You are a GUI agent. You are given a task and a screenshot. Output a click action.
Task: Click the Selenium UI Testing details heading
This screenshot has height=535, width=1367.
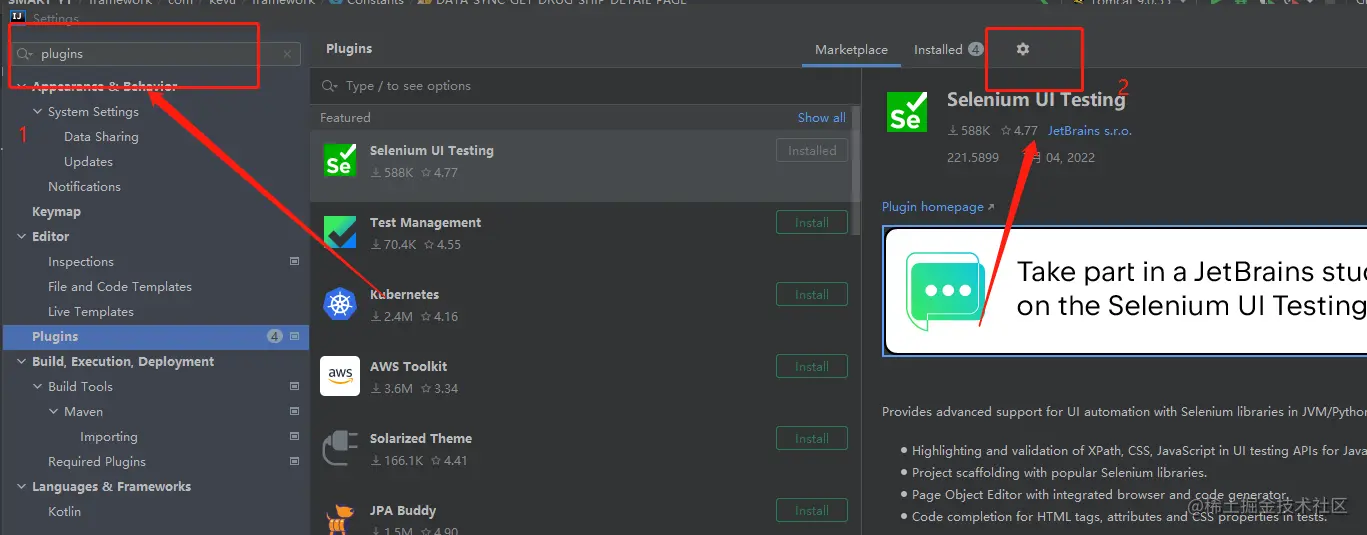tap(1036, 99)
